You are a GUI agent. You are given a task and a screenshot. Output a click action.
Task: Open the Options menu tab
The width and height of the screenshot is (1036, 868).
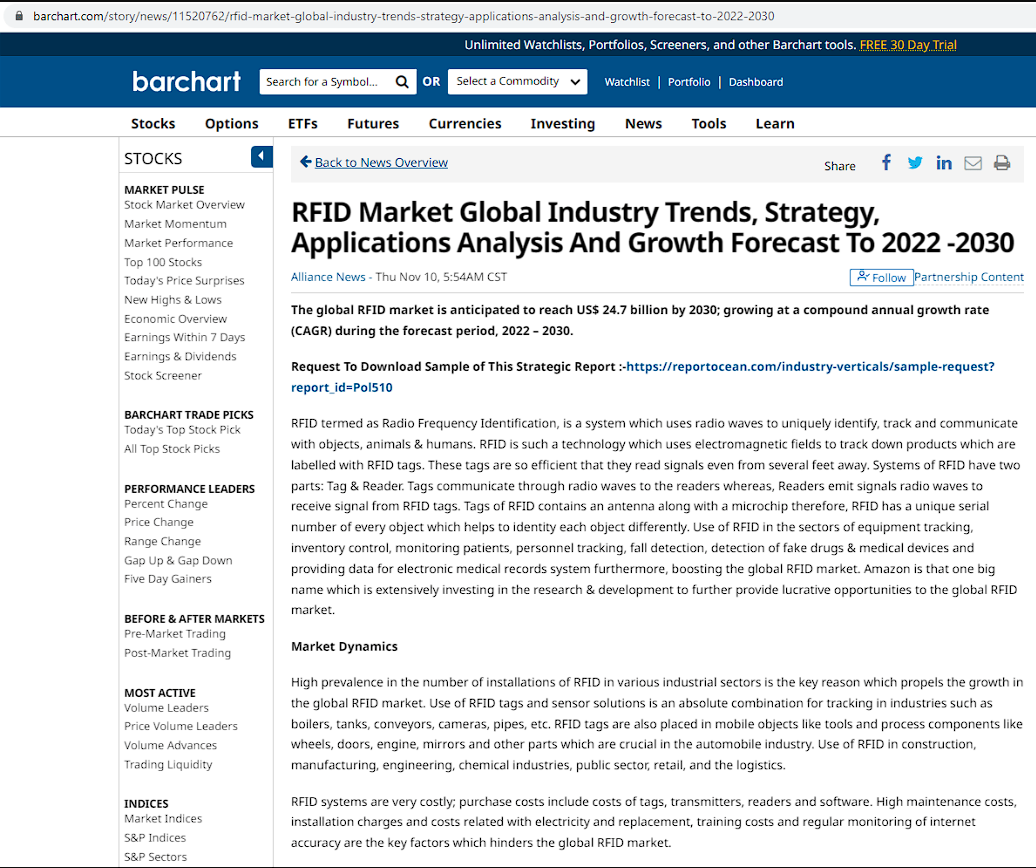[231, 124]
